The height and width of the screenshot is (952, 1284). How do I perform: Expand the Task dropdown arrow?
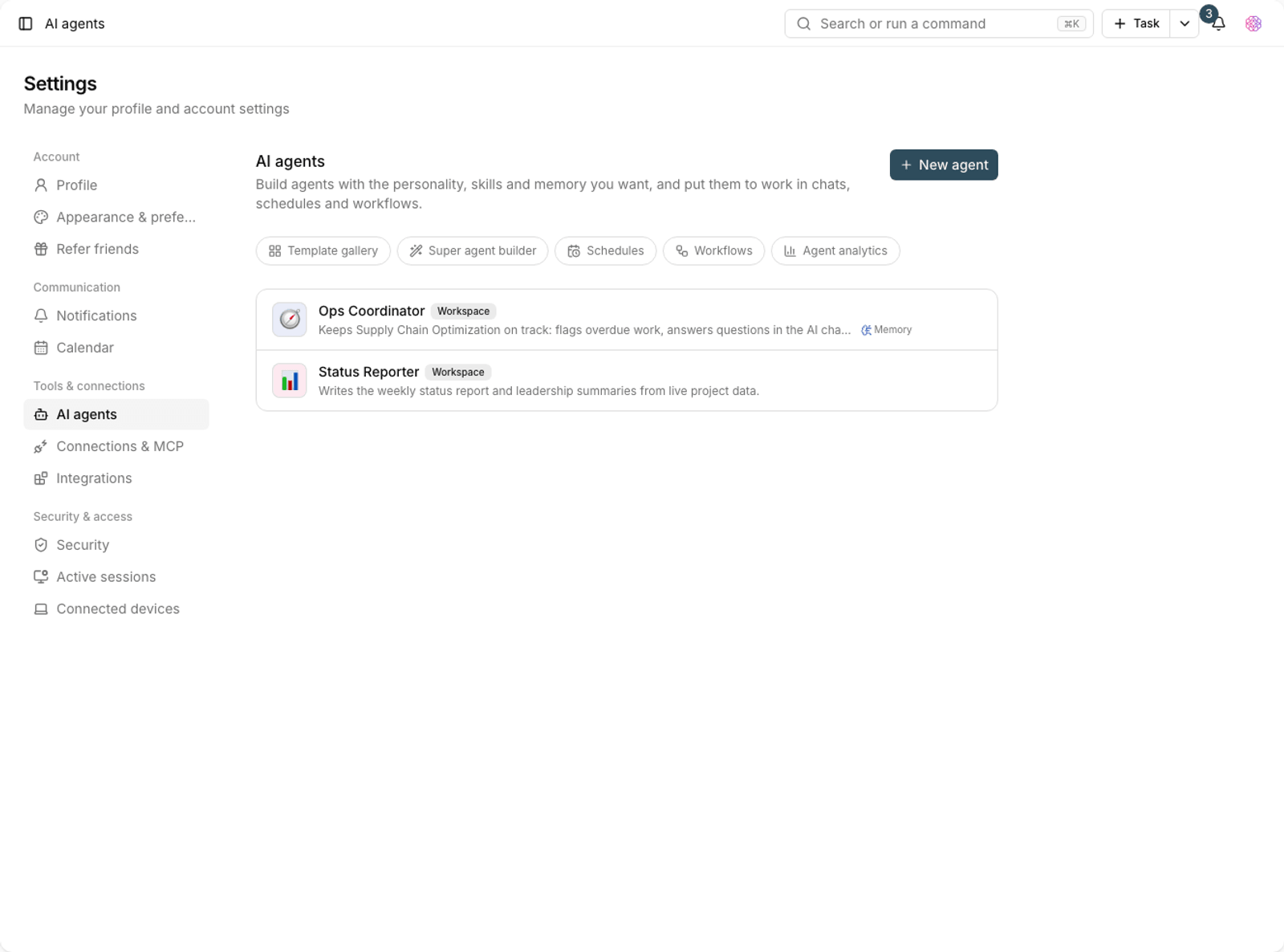tap(1184, 24)
